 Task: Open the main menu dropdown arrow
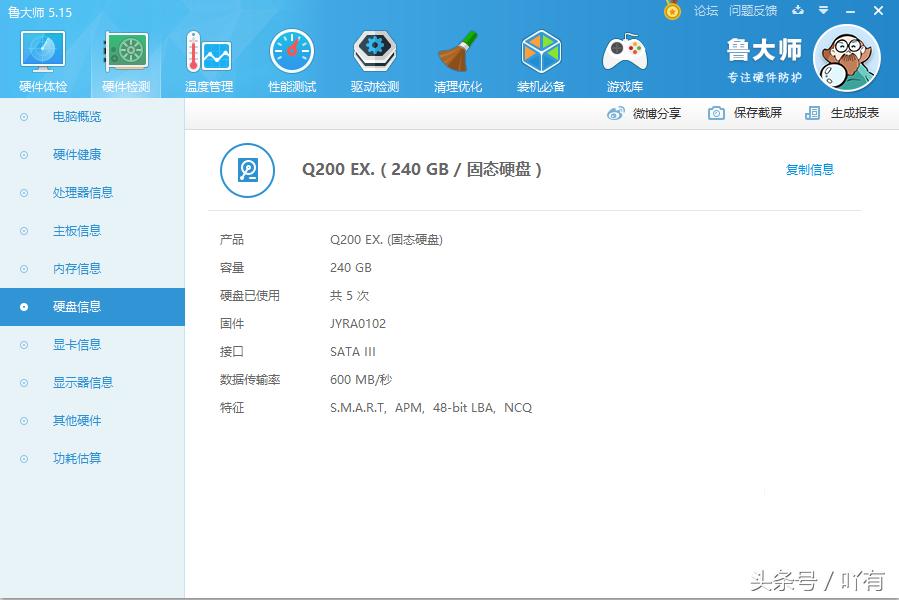point(822,12)
